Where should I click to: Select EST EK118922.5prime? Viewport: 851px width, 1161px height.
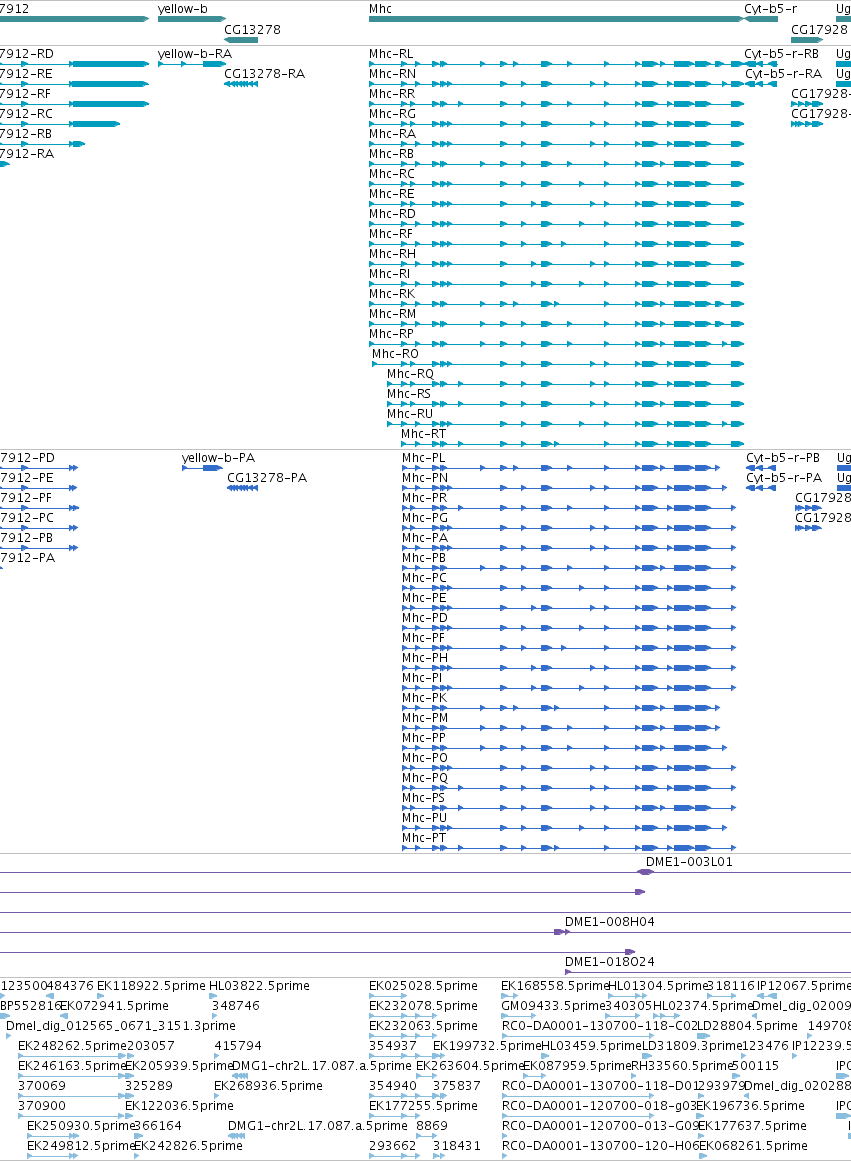[x=151, y=986]
